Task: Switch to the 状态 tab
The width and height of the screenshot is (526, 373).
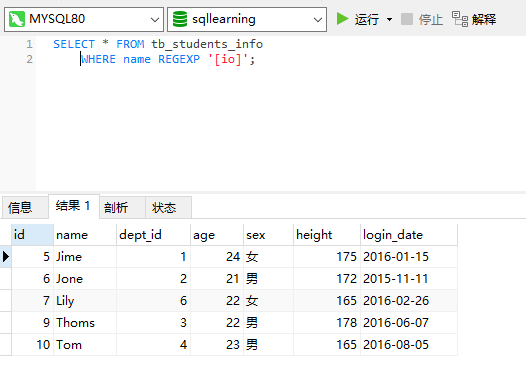Action: click(168, 208)
